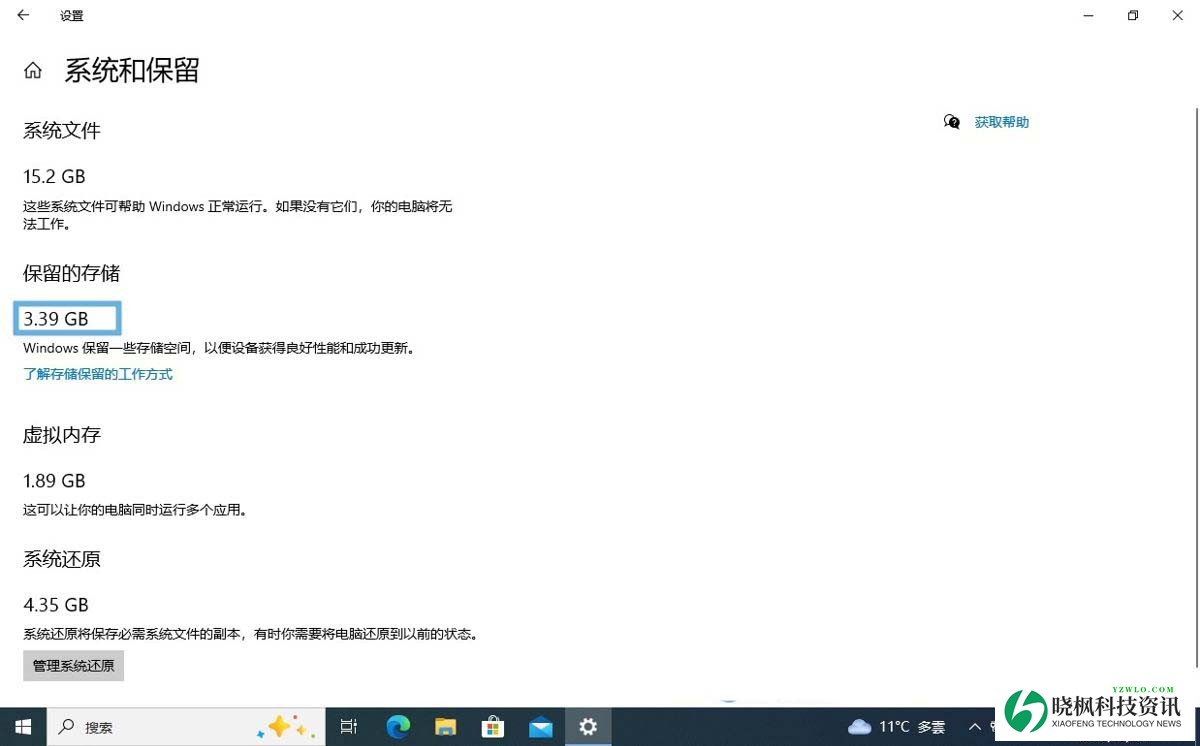
Task: Open the 获取帮助 help link
Action: [x=1001, y=122]
